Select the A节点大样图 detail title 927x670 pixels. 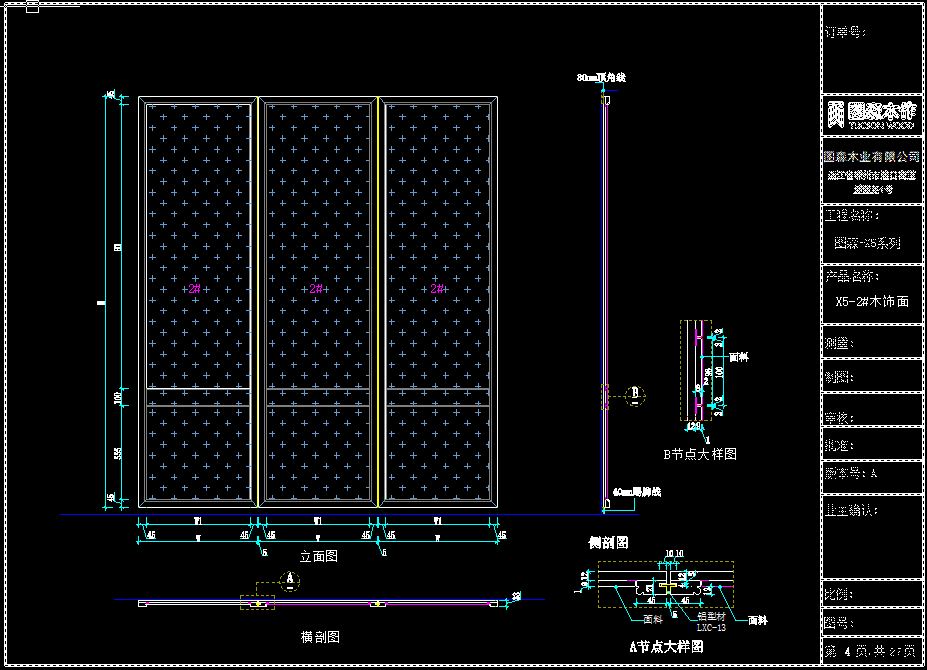point(666,647)
